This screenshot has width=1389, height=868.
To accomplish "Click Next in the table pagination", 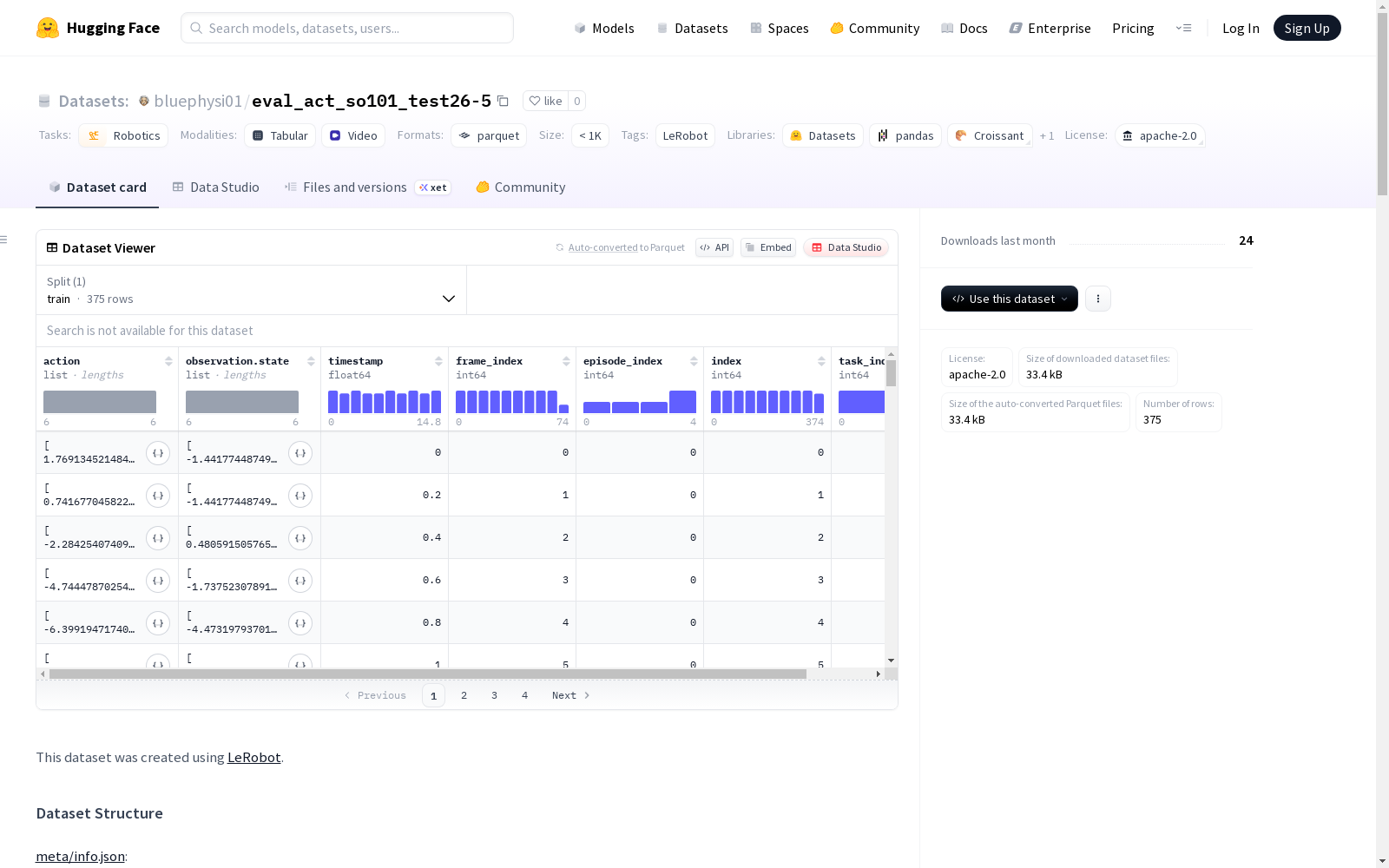I will (x=570, y=695).
